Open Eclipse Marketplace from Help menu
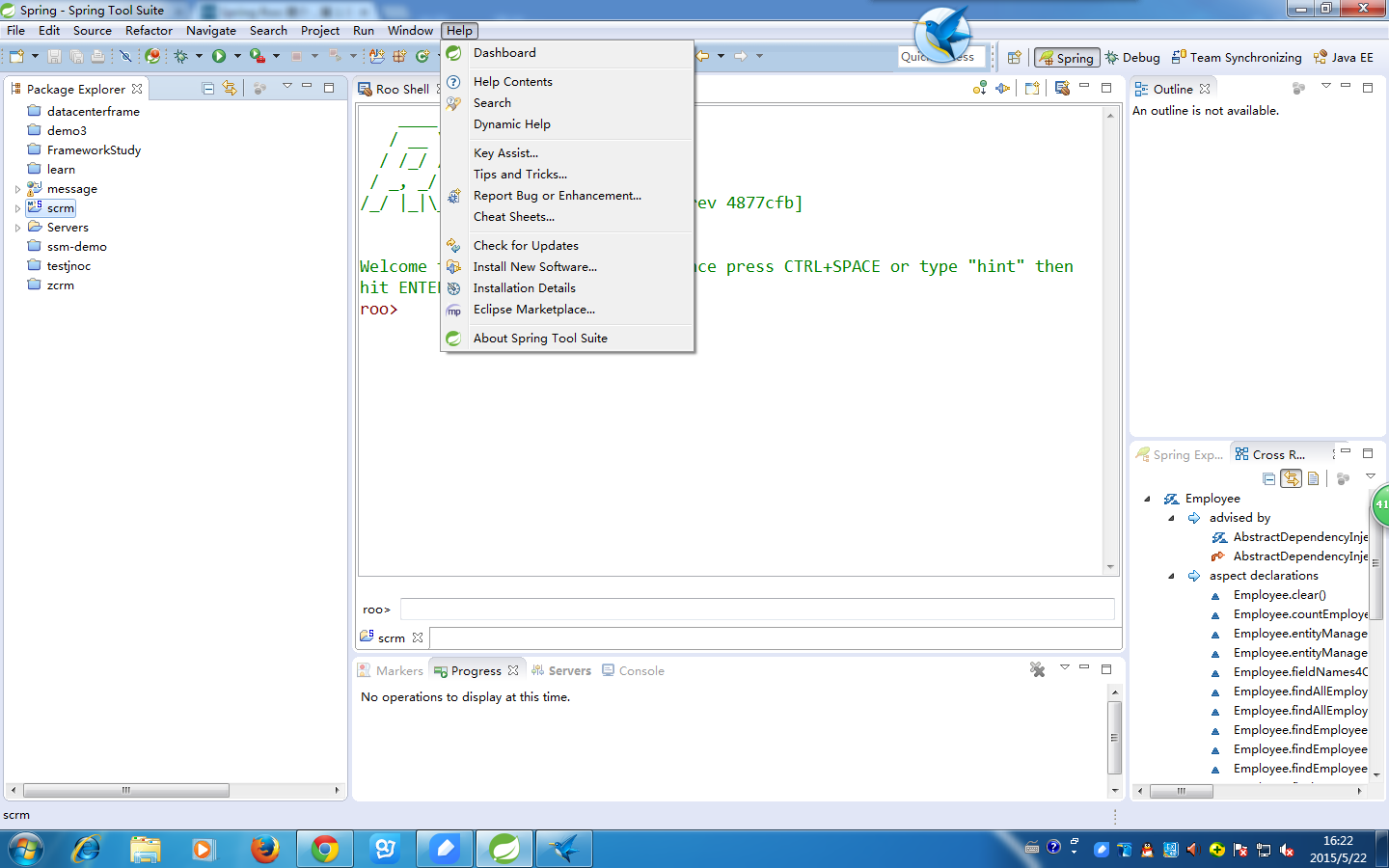This screenshot has width=1389, height=868. 567,310
